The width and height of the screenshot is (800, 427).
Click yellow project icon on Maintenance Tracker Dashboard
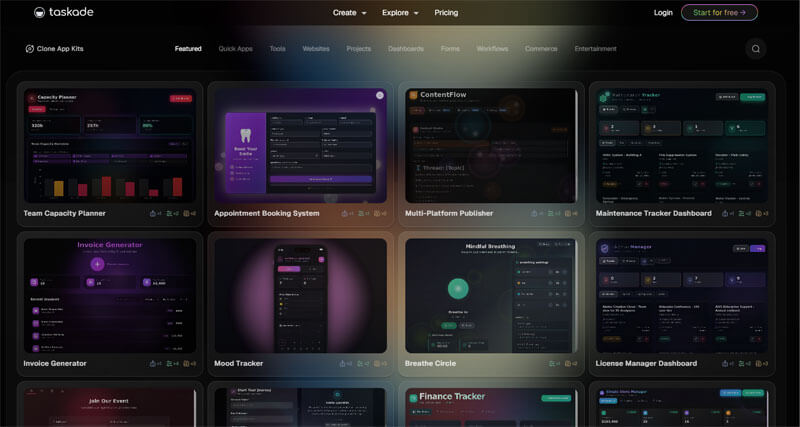coord(759,214)
